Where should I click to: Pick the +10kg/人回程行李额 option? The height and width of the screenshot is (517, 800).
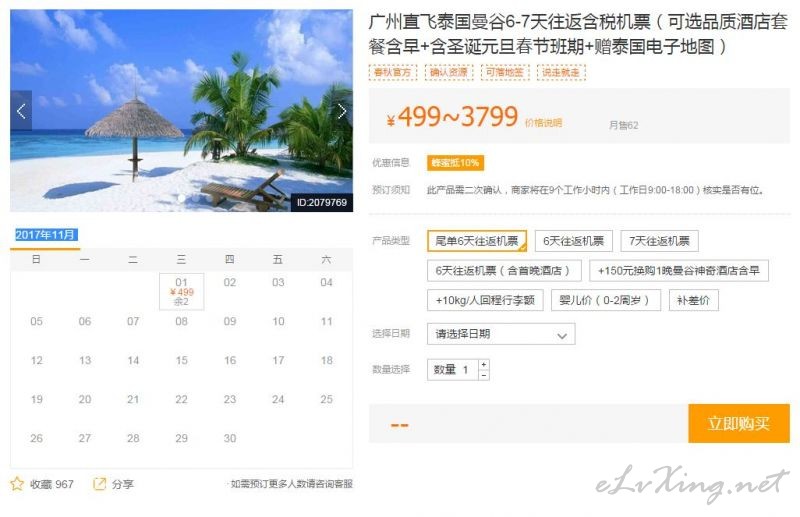coord(485,300)
